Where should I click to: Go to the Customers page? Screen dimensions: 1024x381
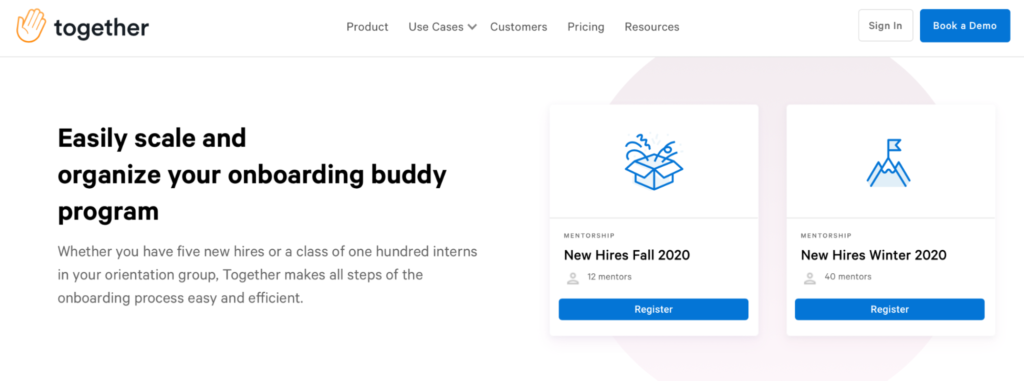point(519,27)
